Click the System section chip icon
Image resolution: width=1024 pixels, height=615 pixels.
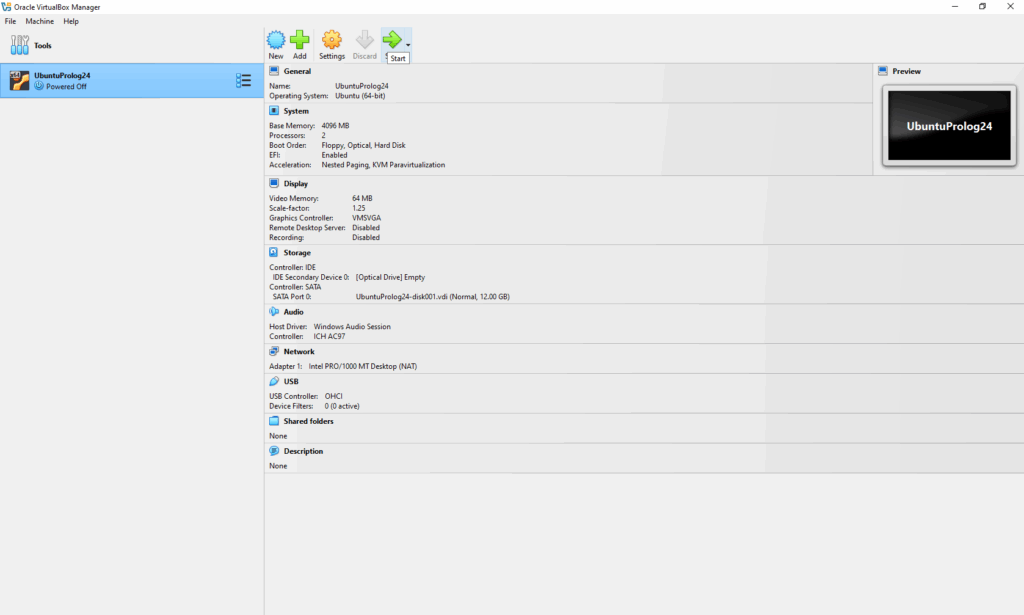(x=274, y=111)
